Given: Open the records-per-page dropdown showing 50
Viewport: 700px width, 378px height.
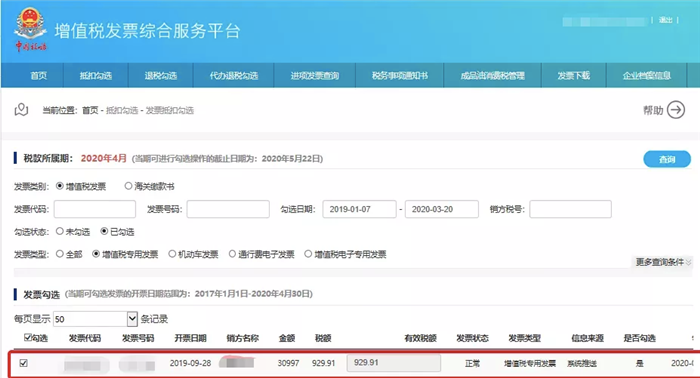Looking at the screenshot, I should [x=95, y=319].
